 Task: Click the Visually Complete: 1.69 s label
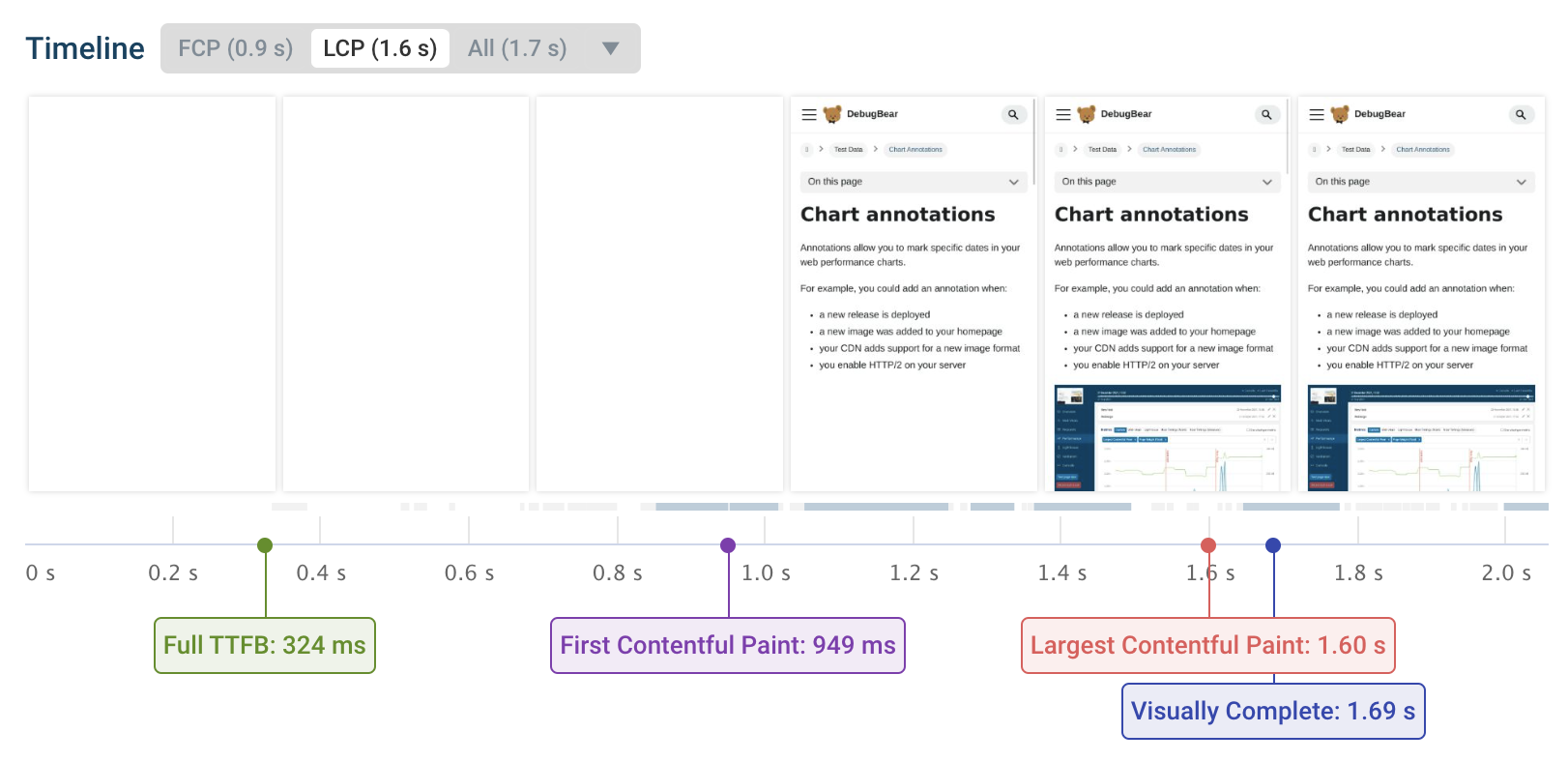coord(1273,711)
